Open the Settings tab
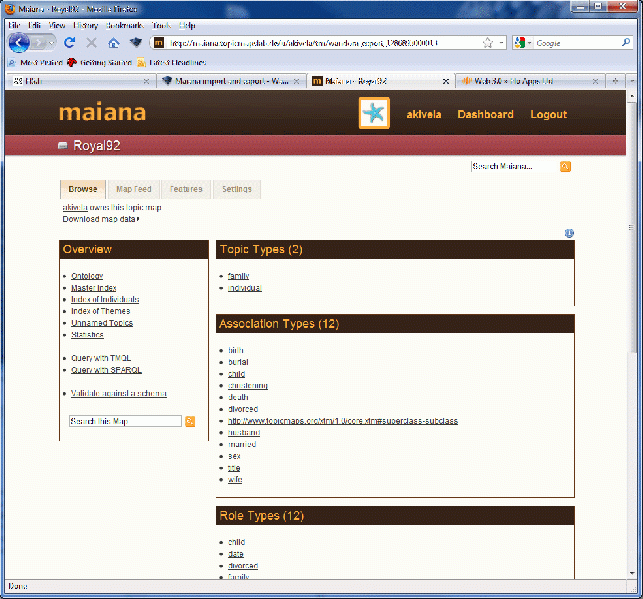The width and height of the screenshot is (643, 599). 237,189
